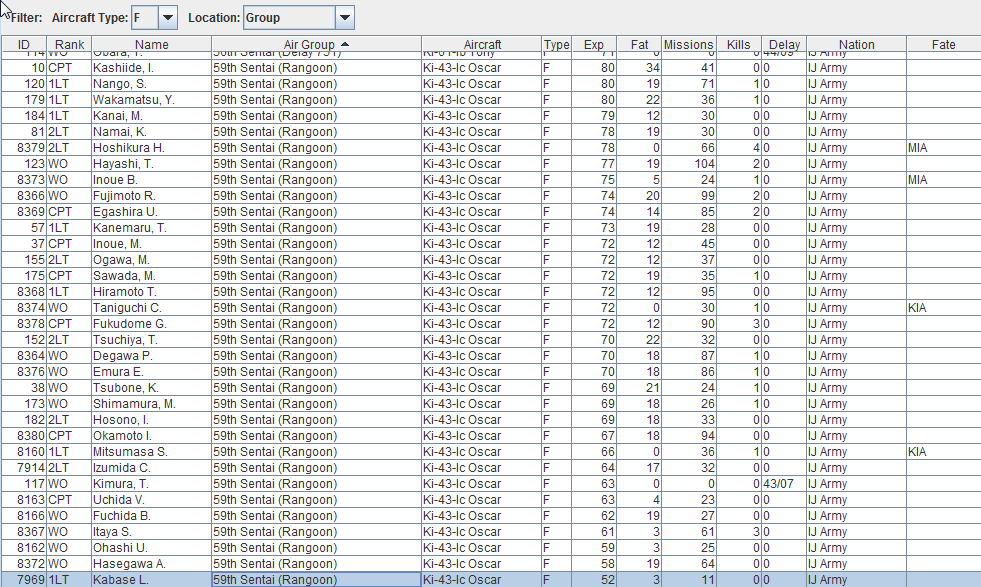
Task: Select pilot Mitsumasa S. name cell
Action: pyautogui.click(x=151, y=452)
